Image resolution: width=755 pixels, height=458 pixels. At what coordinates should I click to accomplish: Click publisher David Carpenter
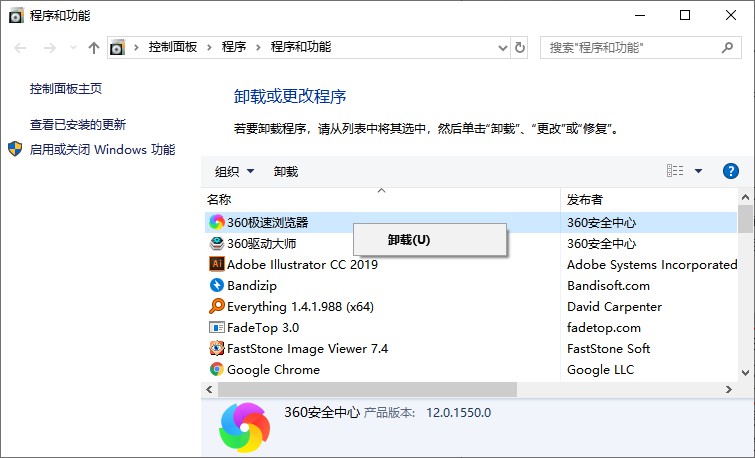(x=614, y=307)
